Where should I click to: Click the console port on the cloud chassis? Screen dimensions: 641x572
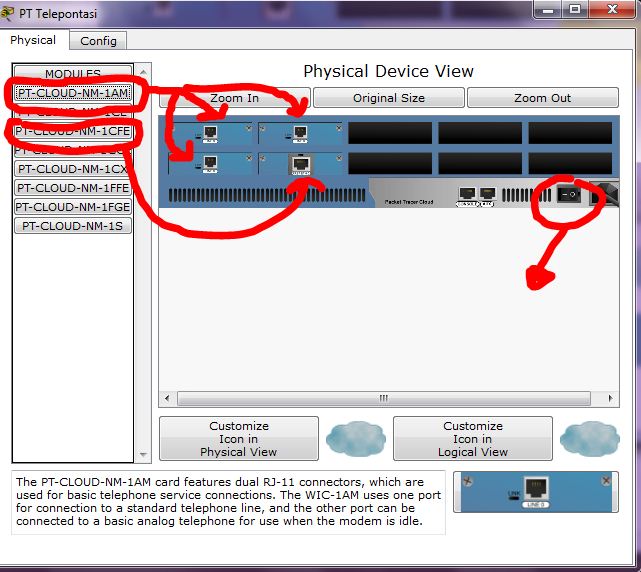click(x=467, y=194)
